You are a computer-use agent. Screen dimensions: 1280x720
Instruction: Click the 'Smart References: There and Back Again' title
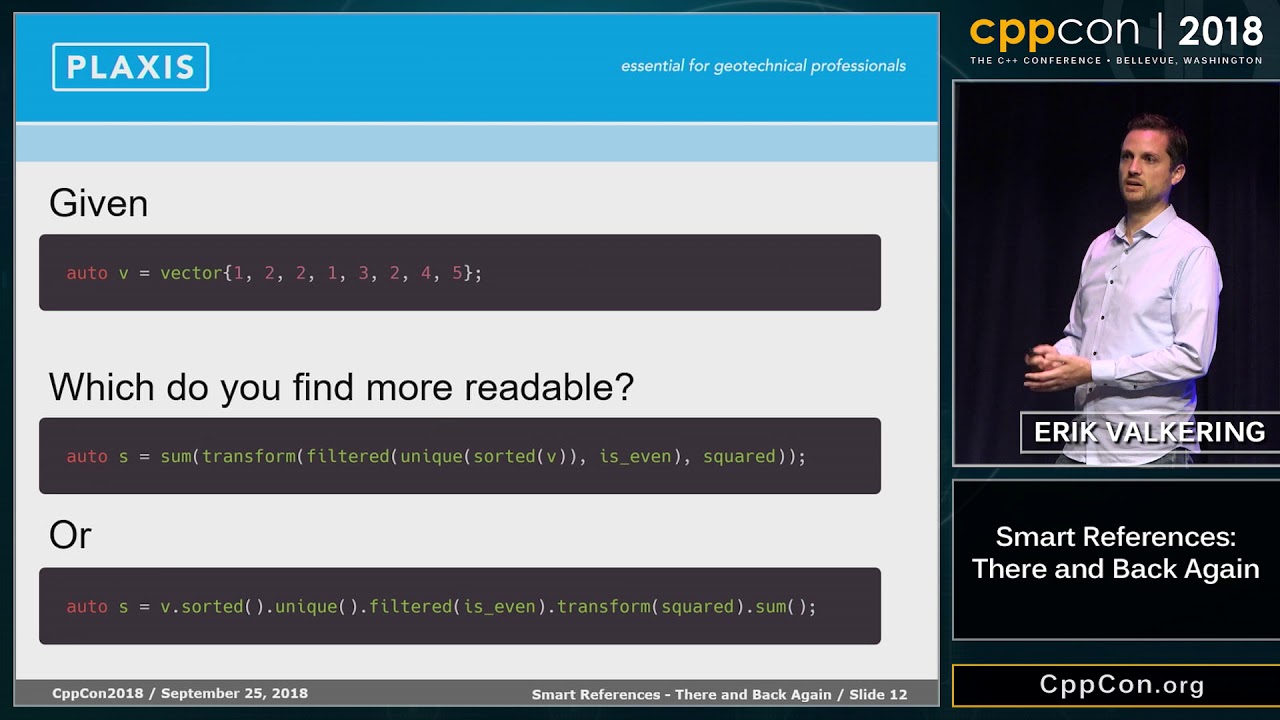1116,552
